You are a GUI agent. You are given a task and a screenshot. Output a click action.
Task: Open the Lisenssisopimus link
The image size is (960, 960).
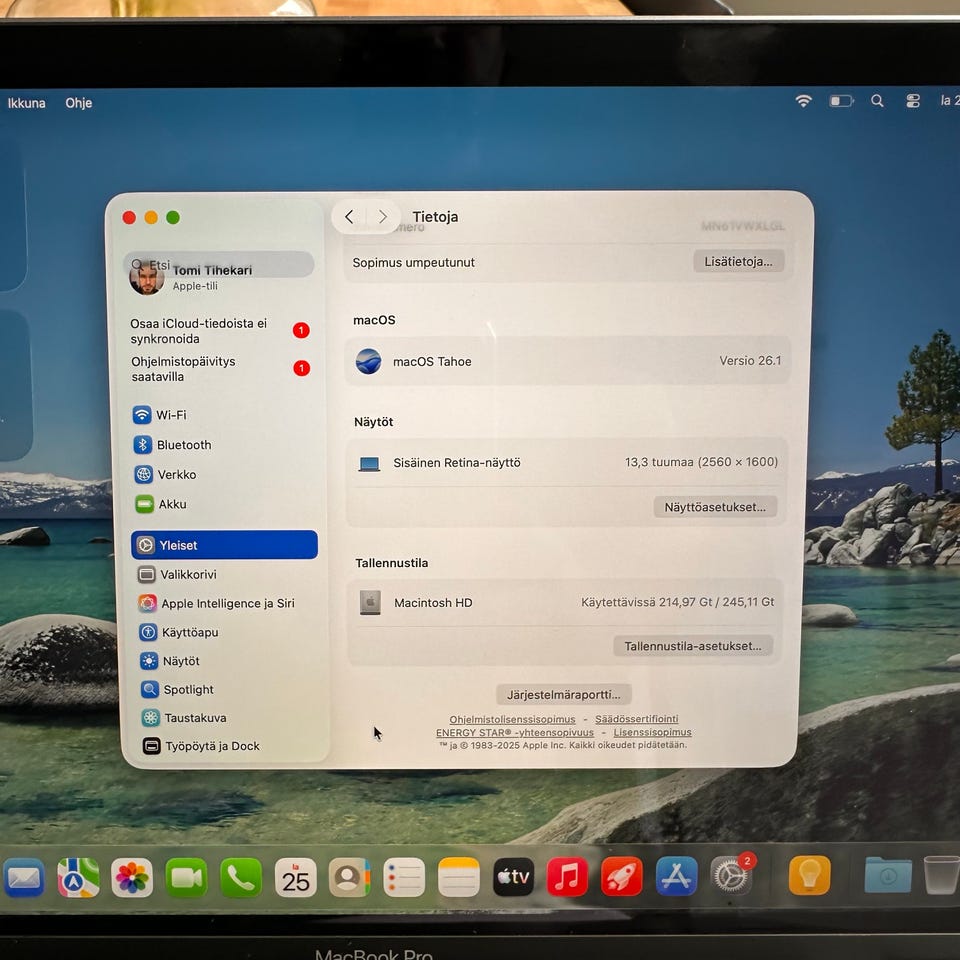[653, 732]
